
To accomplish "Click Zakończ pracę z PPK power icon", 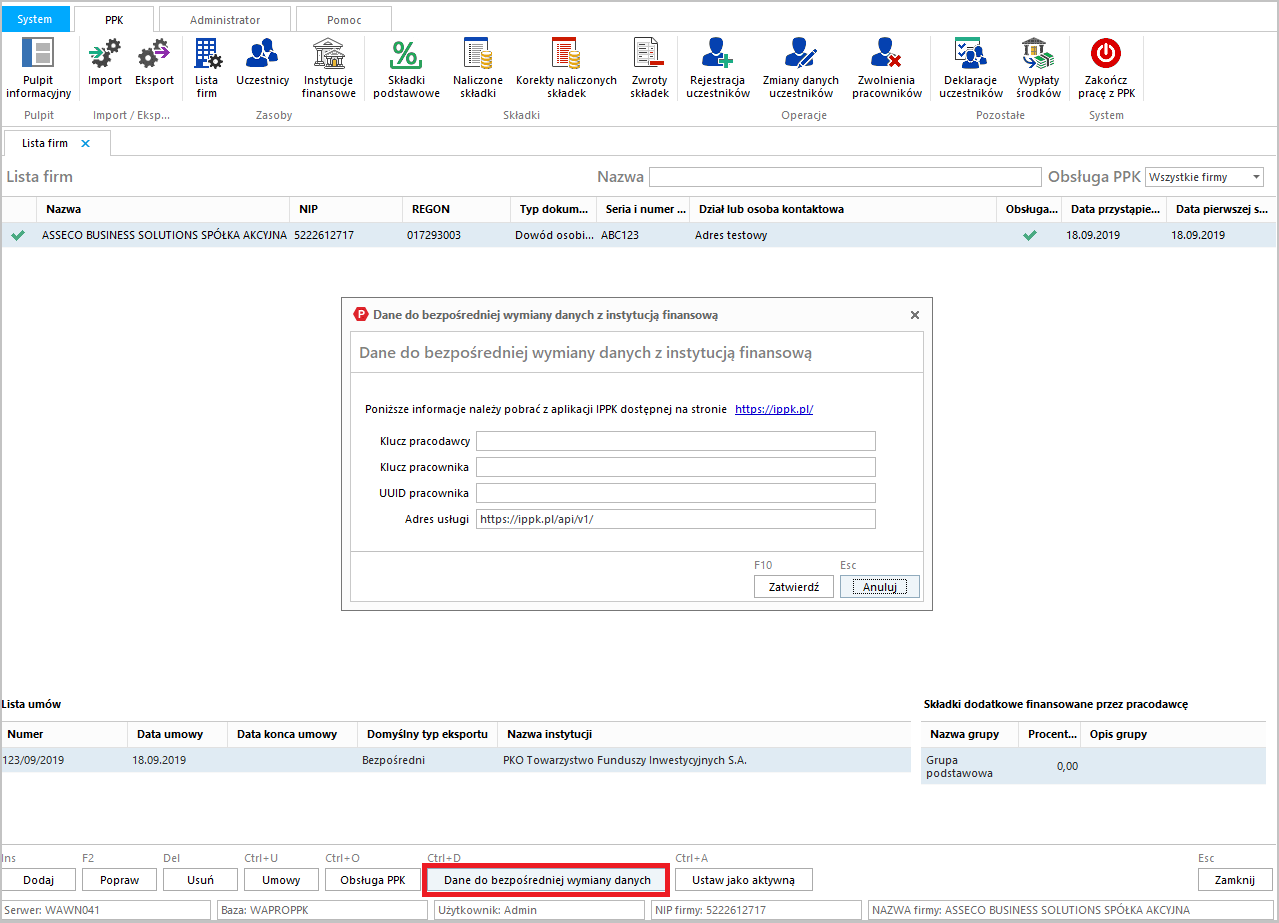I will tap(1106, 53).
